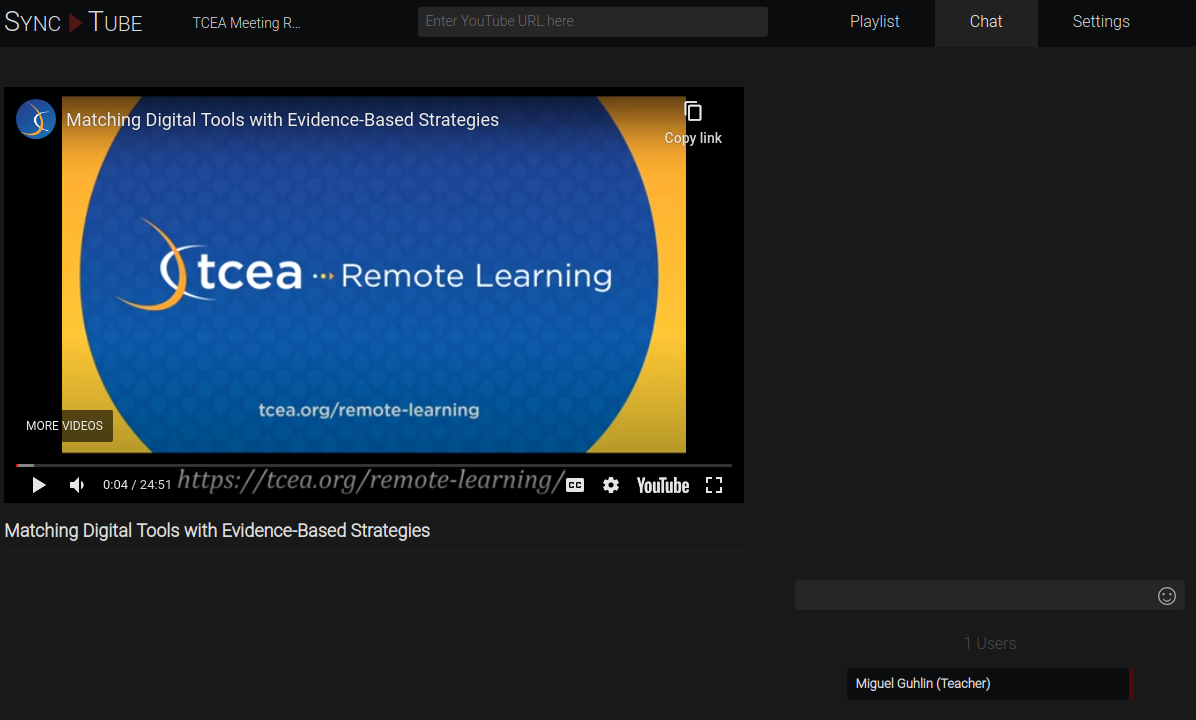1196x720 pixels.
Task: Open the Playlist tab
Action: click(874, 22)
